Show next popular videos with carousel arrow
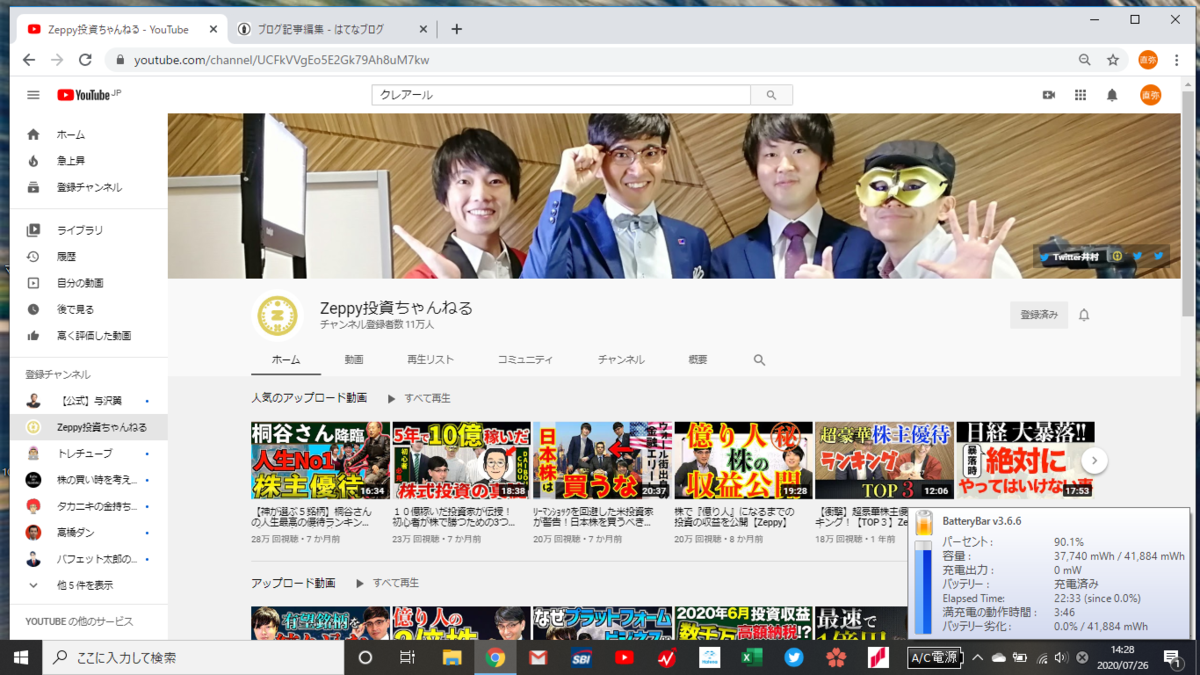The image size is (1200, 675). (1095, 460)
